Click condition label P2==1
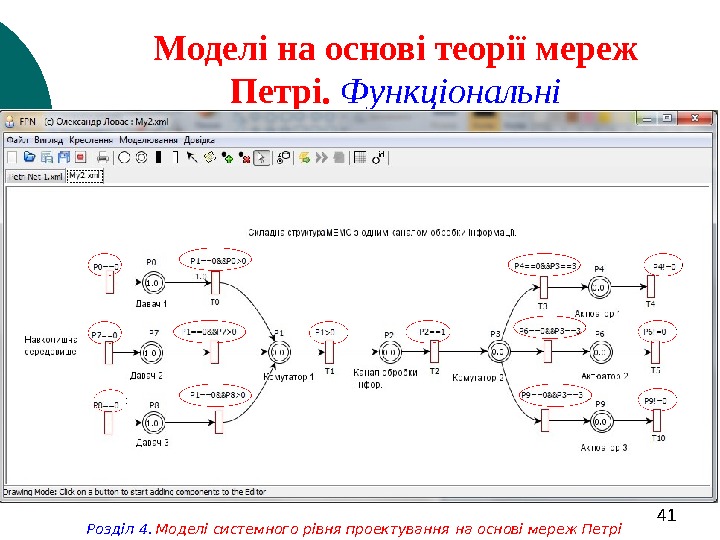This screenshot has width=720, height=540. pos(428,332)
